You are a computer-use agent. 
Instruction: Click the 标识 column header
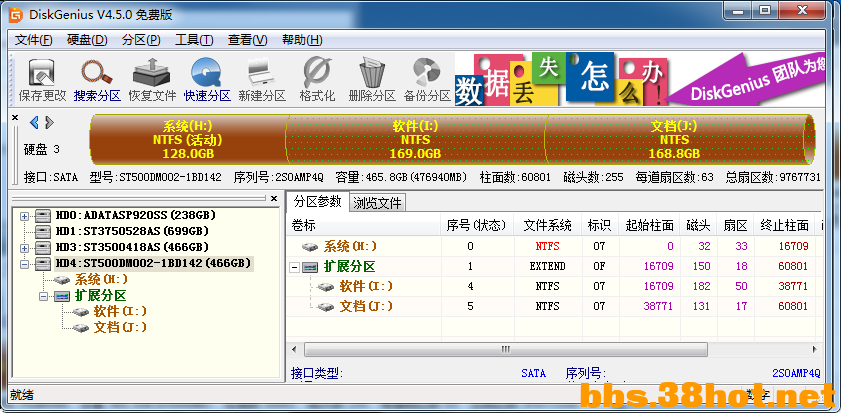tap(599, 225)
